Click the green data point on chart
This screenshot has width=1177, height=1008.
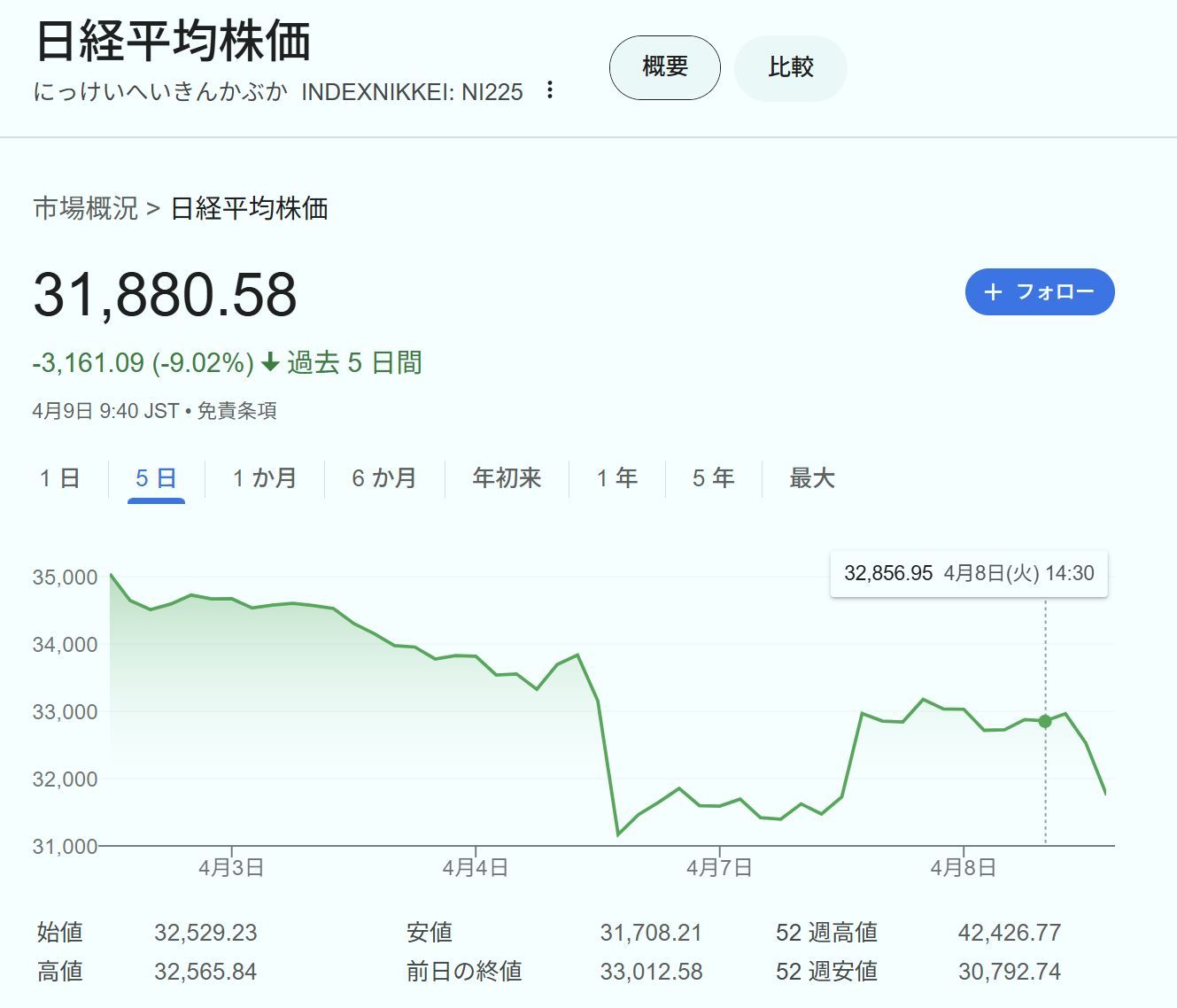tap(1045, 721)
